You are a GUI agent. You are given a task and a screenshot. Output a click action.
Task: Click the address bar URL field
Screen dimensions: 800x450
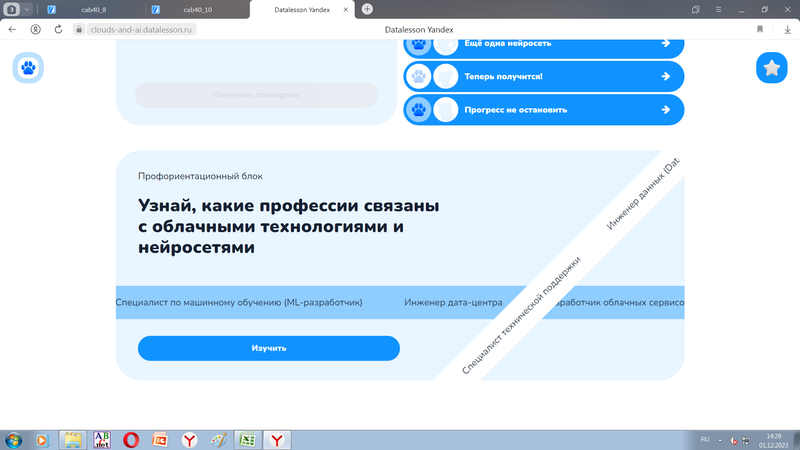142,30
